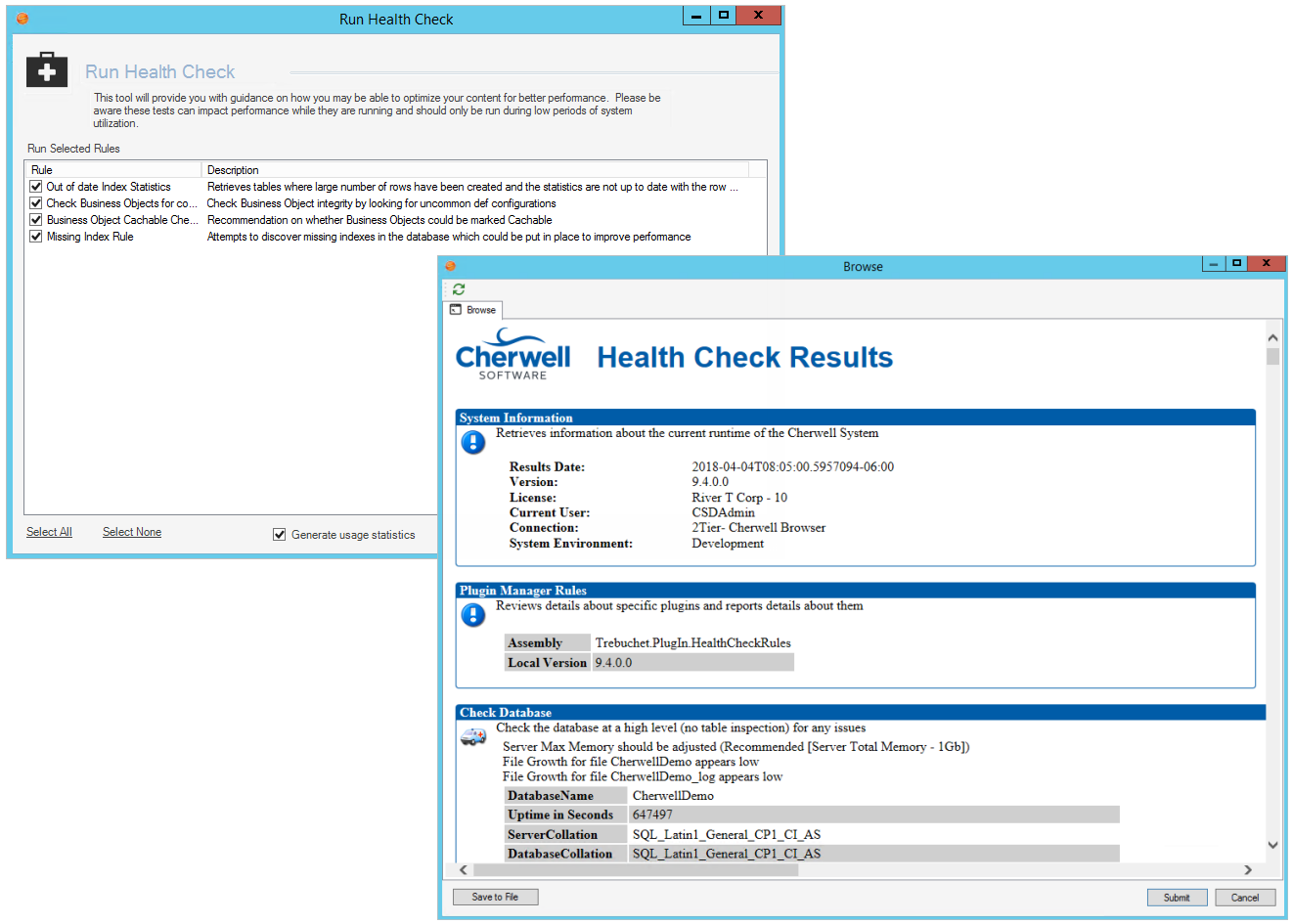1292x924 pixels.
Task: Click the CSDAdmin current user value
Action: 724,512
